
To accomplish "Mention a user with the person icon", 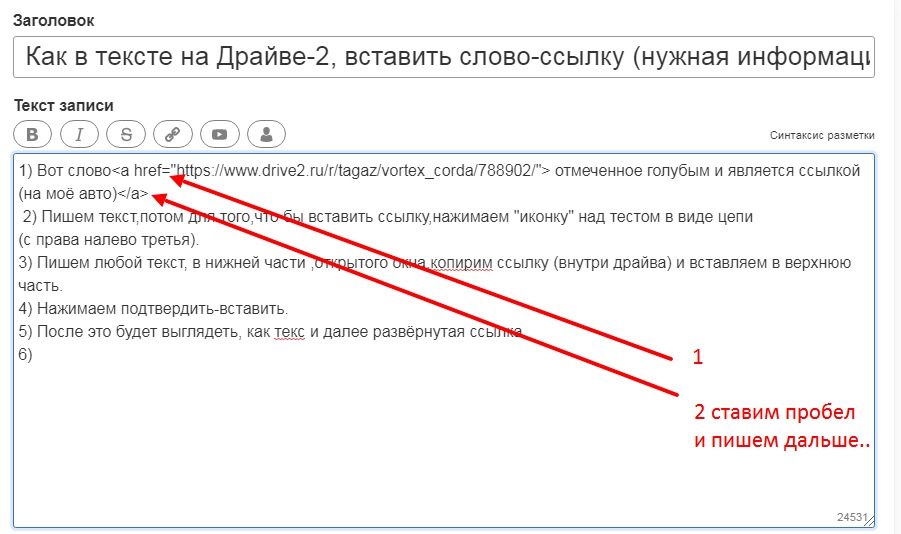I will click(x=266, y=135).
